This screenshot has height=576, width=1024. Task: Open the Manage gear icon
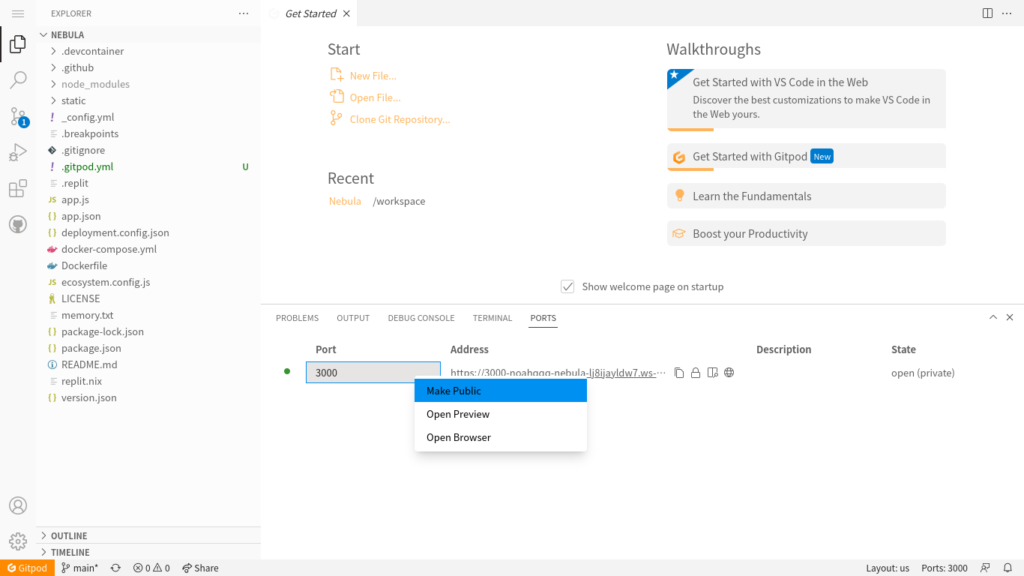coord(18,541)
